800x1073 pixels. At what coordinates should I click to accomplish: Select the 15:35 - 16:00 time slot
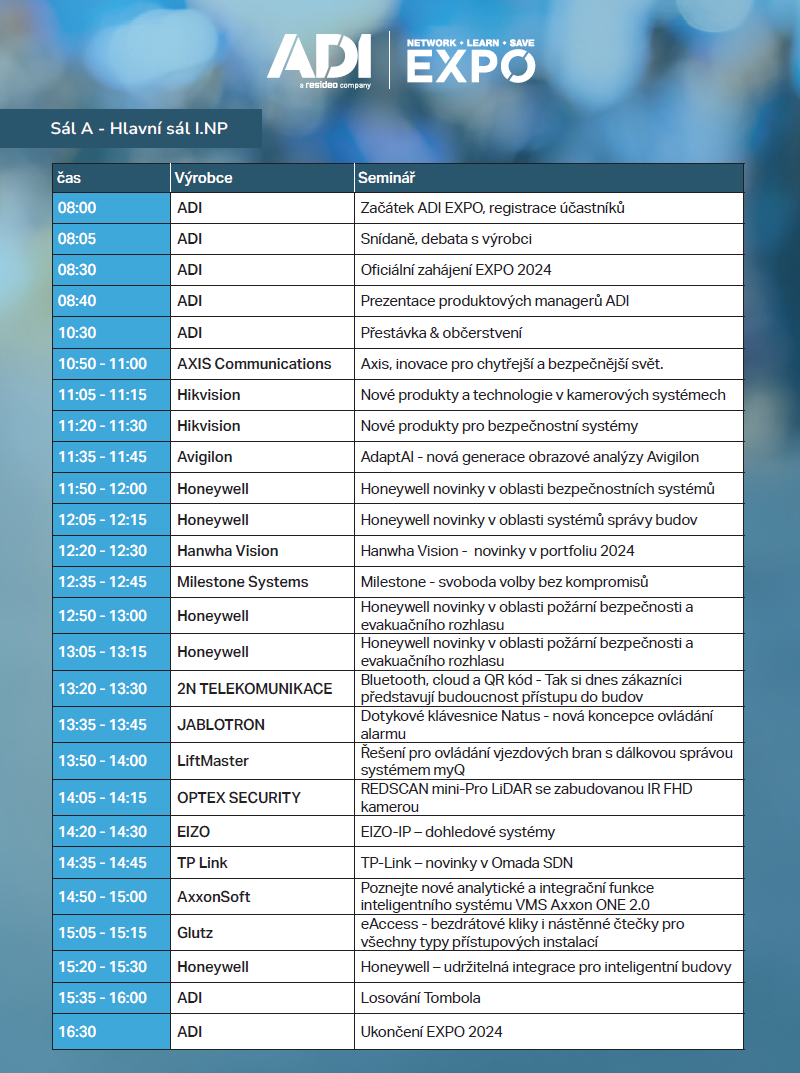point(112,998)
